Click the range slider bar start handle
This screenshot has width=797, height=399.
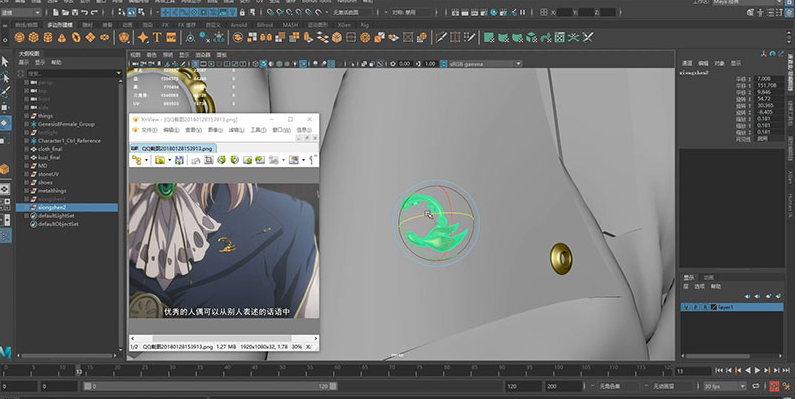coord(87,386)
